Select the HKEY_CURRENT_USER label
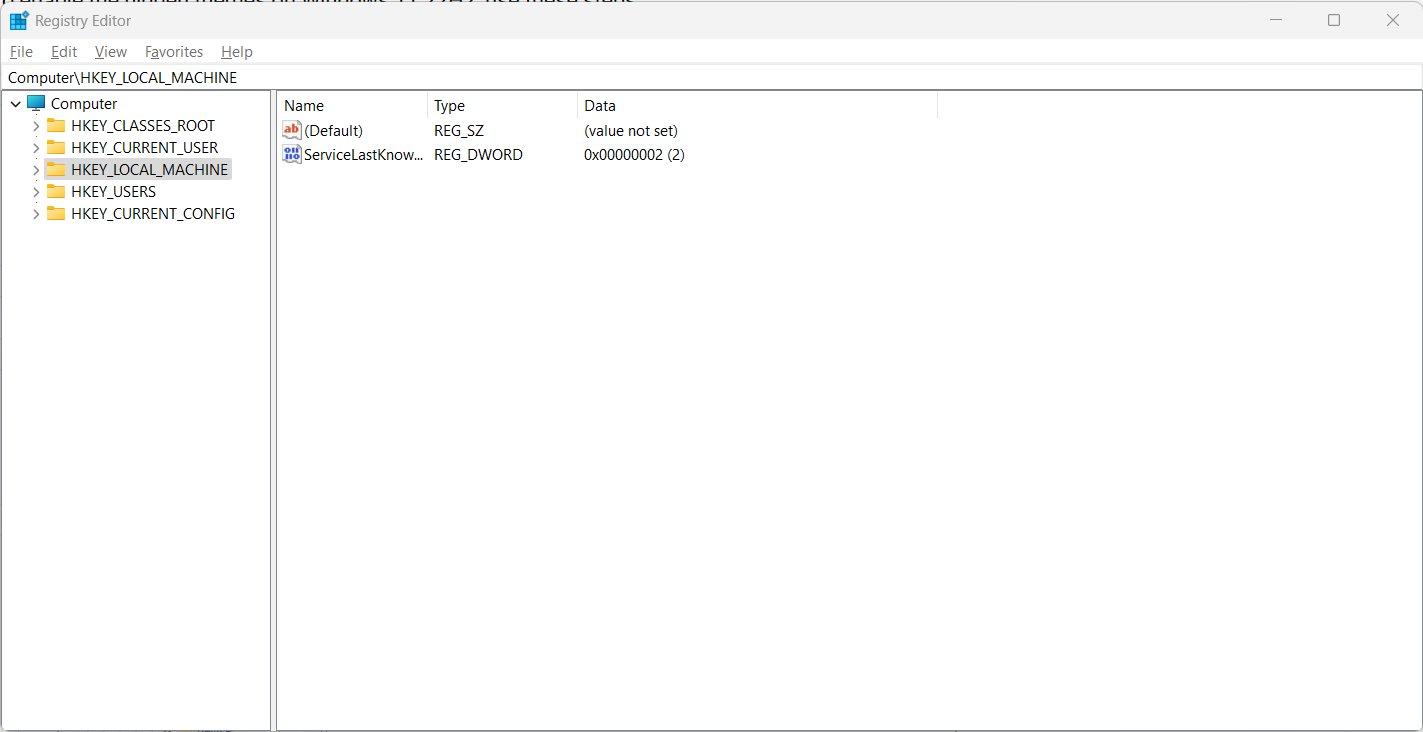1423x732 pixels. click(x=145, y=148)
